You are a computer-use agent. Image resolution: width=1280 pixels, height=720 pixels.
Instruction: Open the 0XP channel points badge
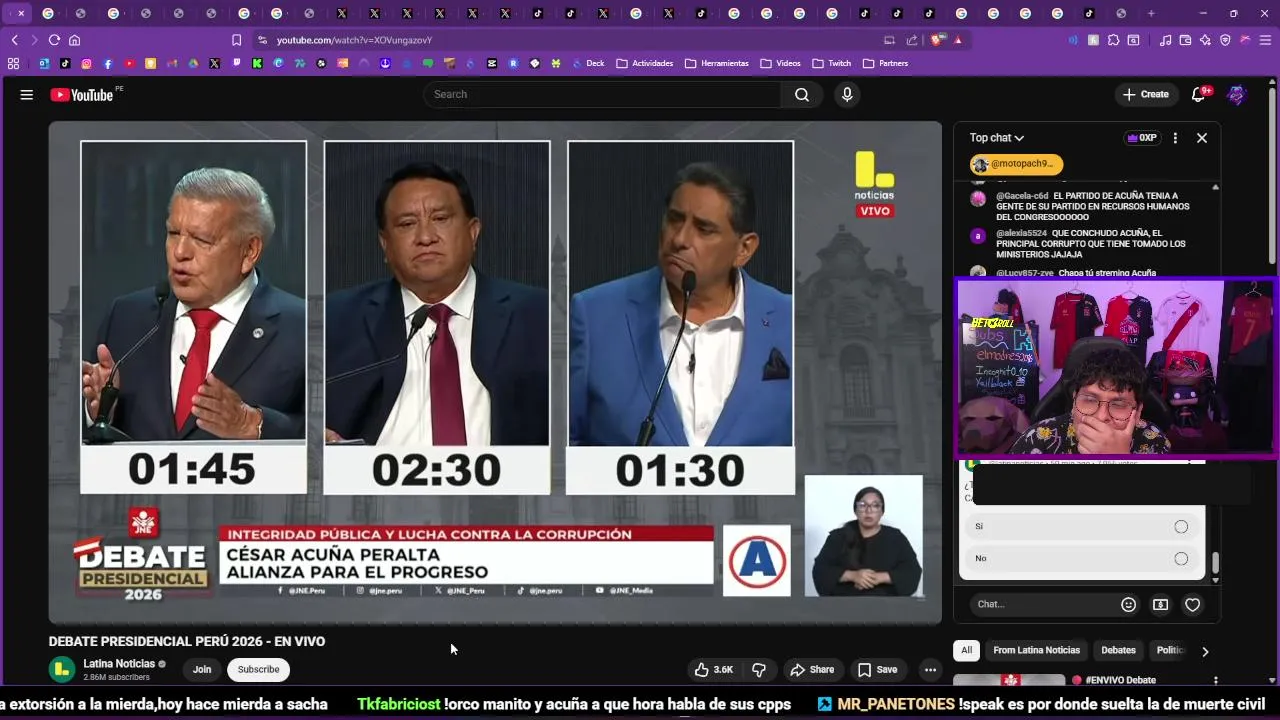[x=1142, y=138]
